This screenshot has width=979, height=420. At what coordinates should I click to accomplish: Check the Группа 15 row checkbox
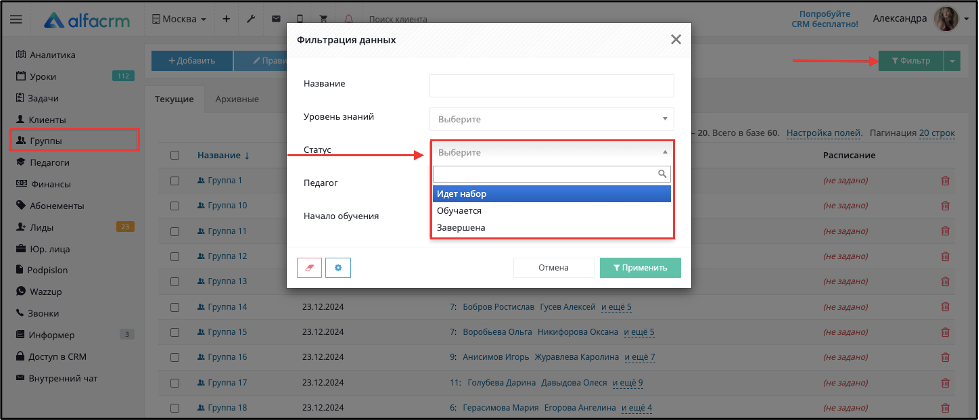tap(175, 331)
